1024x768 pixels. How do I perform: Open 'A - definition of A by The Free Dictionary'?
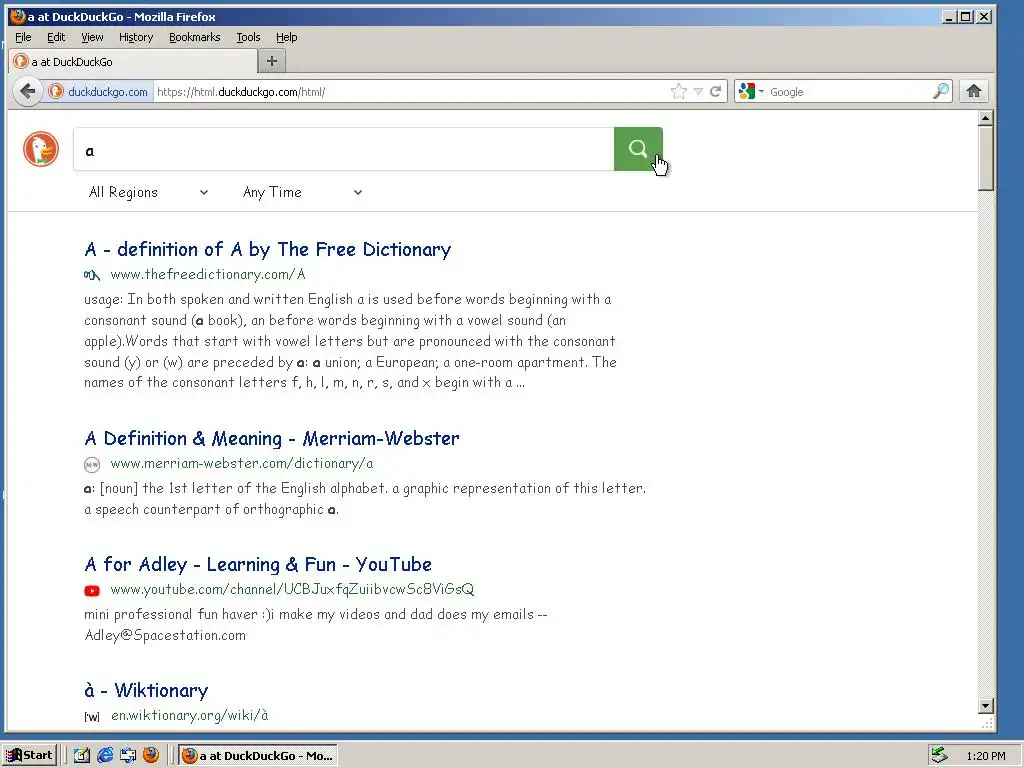pos(268,249)
